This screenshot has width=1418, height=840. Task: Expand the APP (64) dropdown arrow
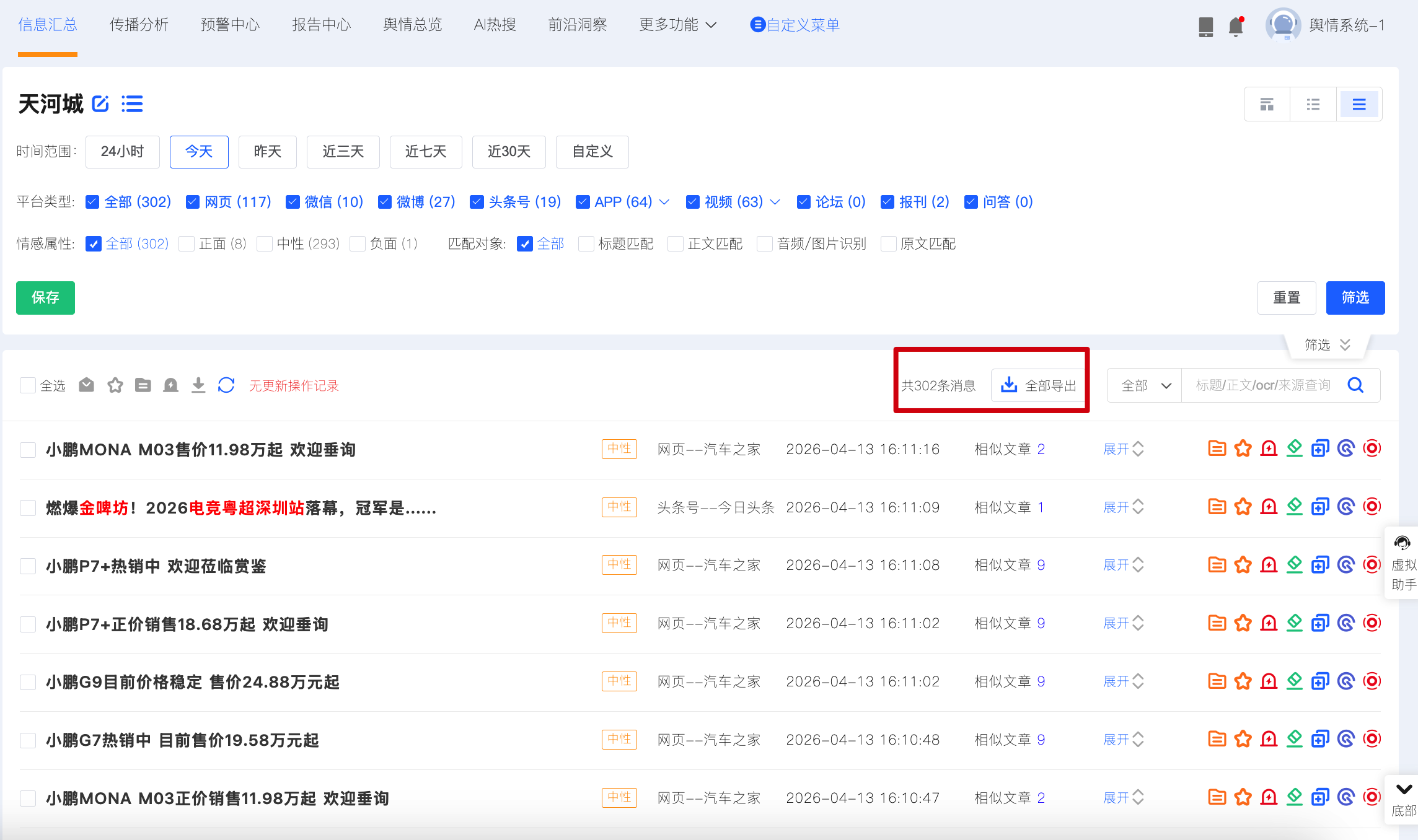tap(664, 202)
